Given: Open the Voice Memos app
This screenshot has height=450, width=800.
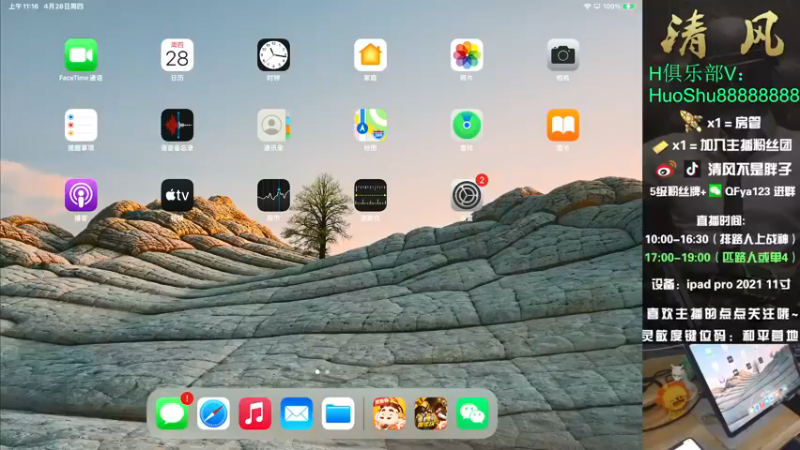Looking at the screenshot, I should coord(177,125).
